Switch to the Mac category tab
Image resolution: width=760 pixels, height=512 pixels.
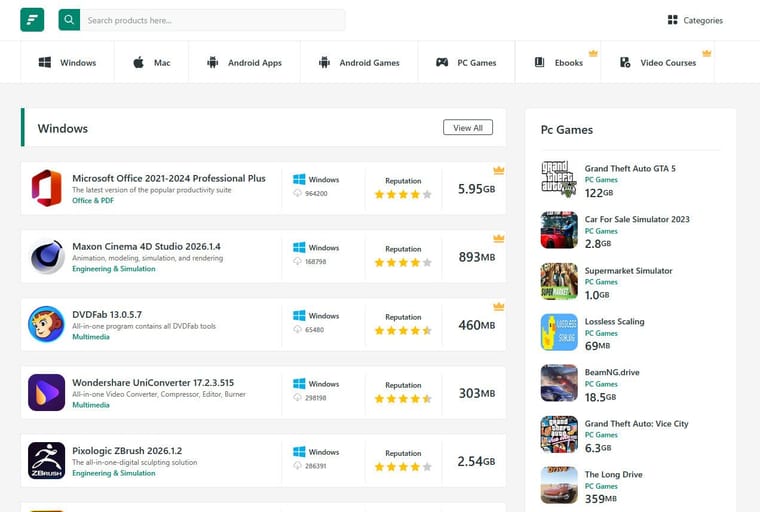[x=152, y=62]
